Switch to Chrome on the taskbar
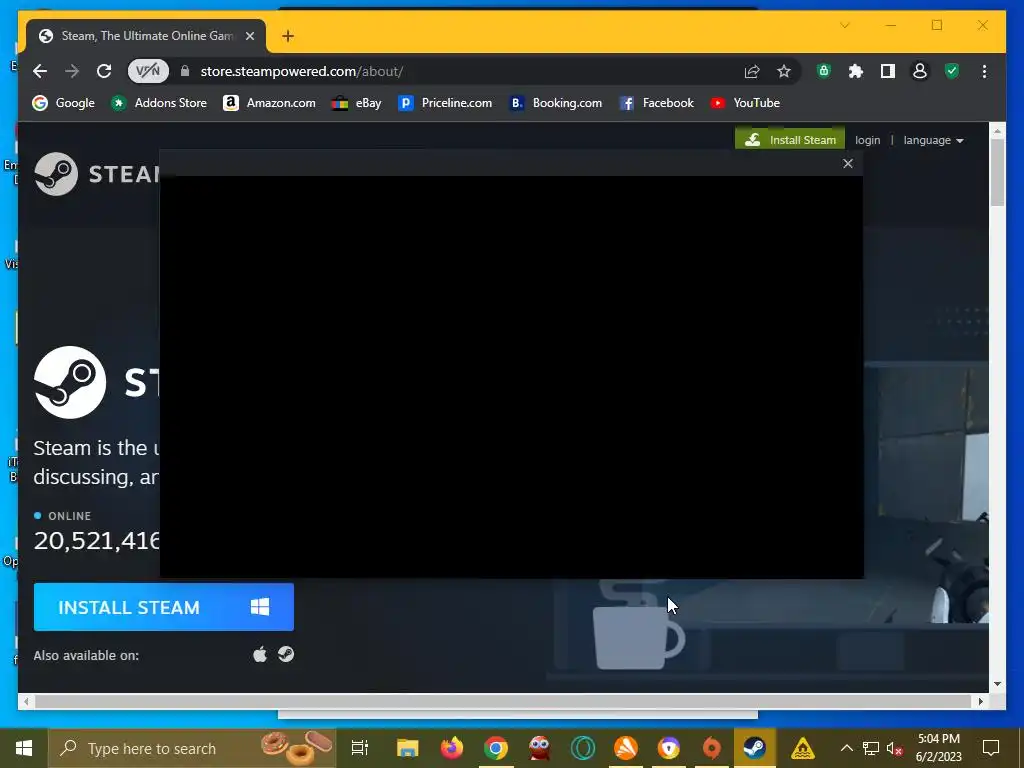Image resolution: width=1024 pixels, height=768 pixels. click(x=496, y=748)
